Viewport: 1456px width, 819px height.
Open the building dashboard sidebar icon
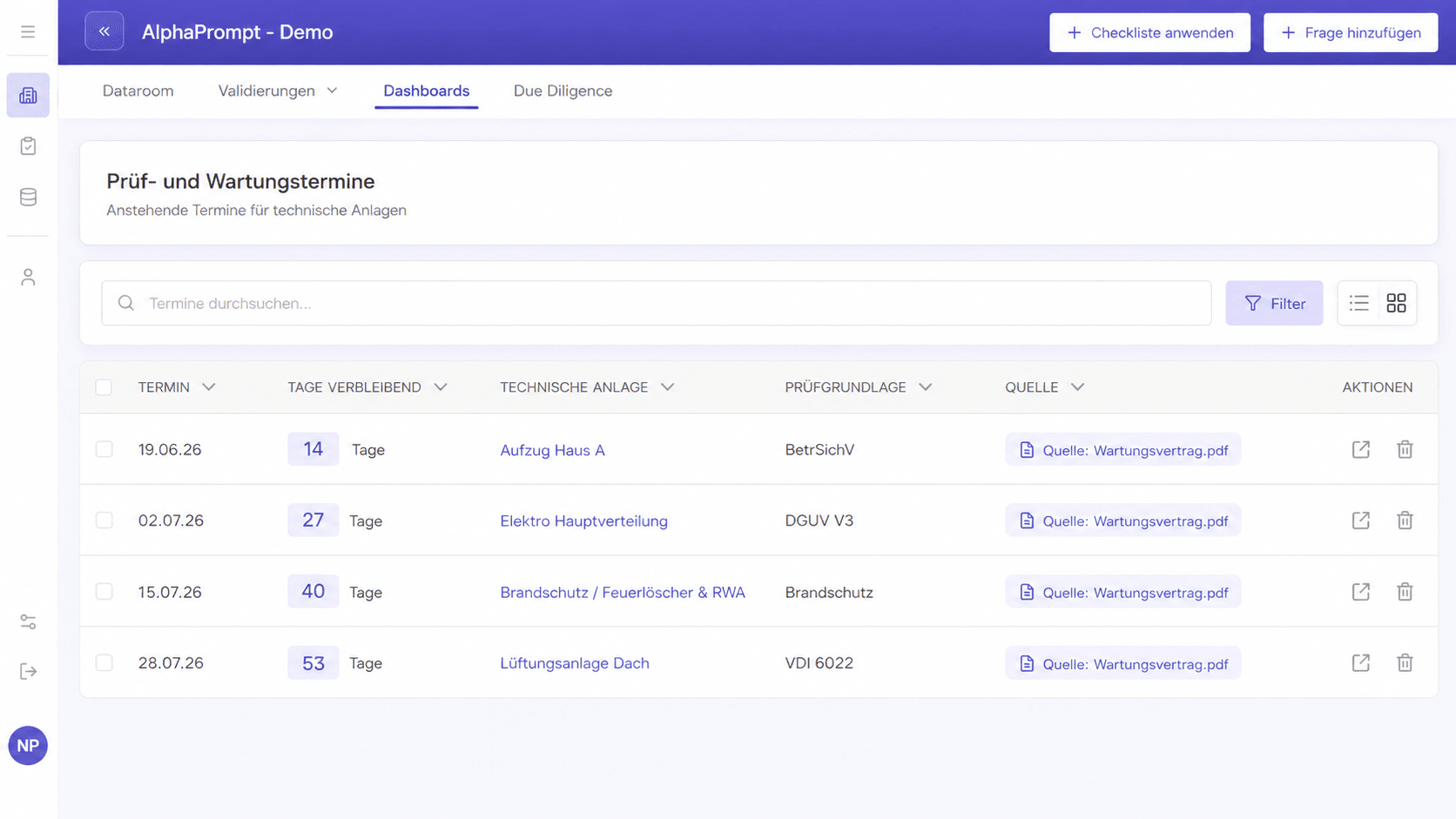tap(28, 95)
